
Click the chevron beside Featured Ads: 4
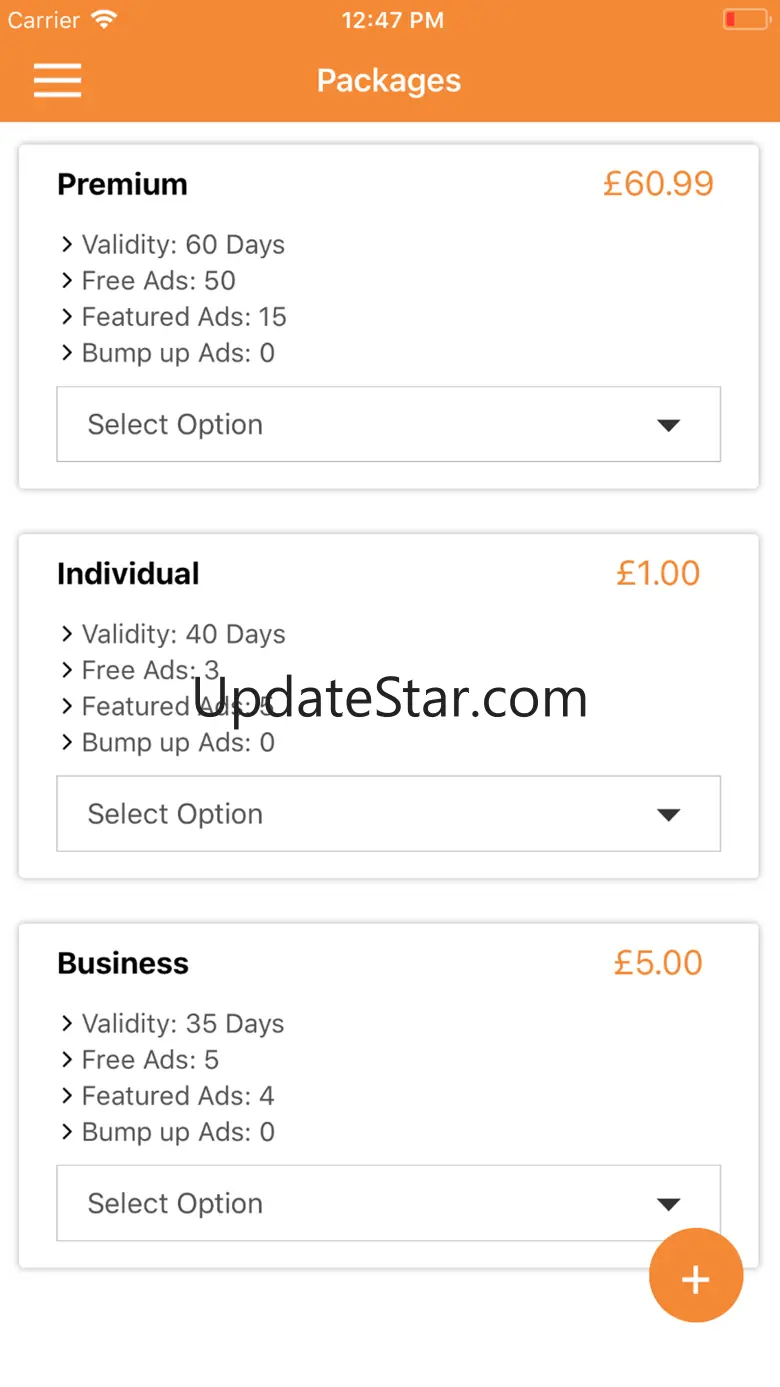[67, 1095]
